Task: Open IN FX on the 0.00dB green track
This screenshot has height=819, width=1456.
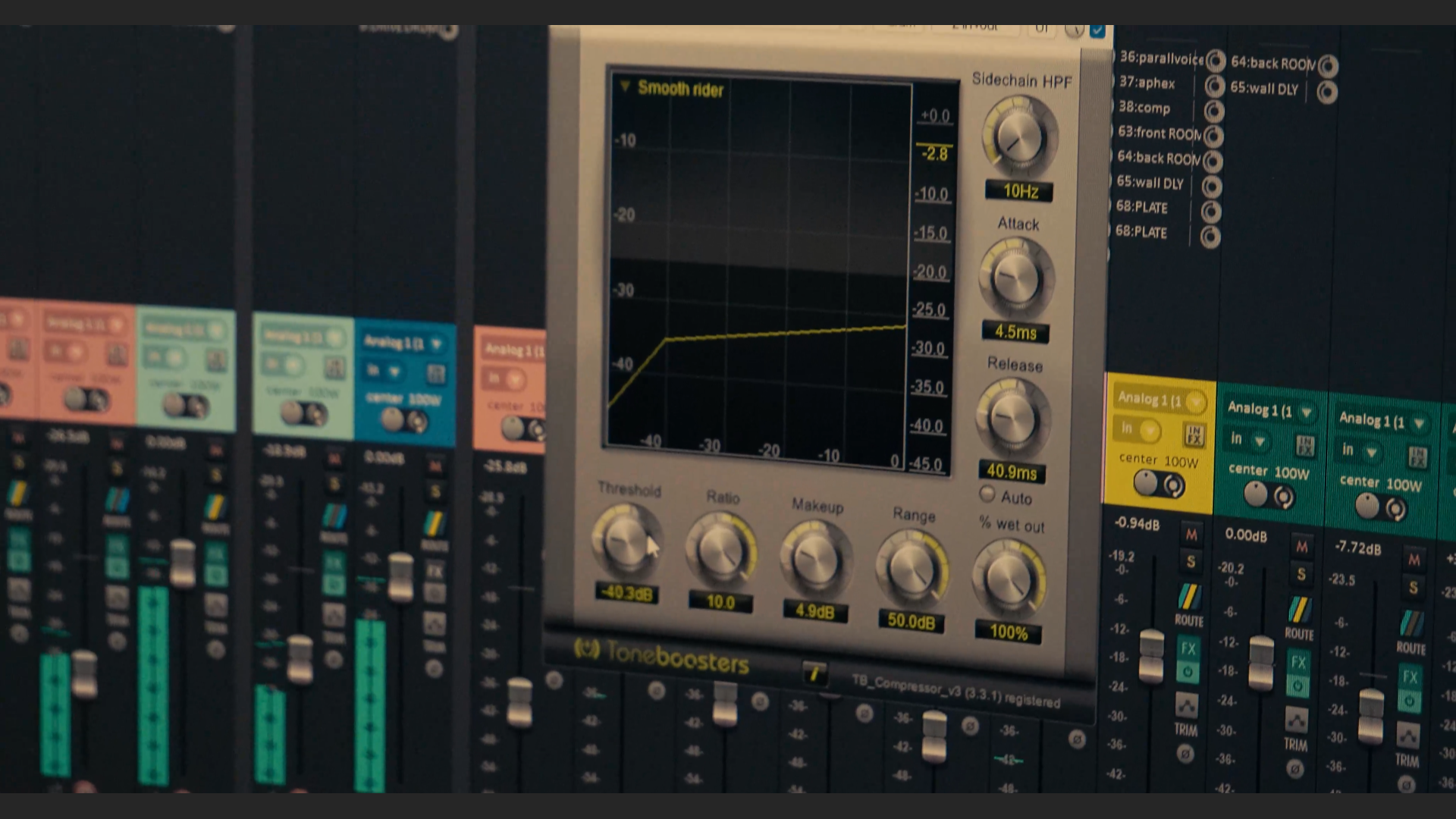Action: 1305,446
